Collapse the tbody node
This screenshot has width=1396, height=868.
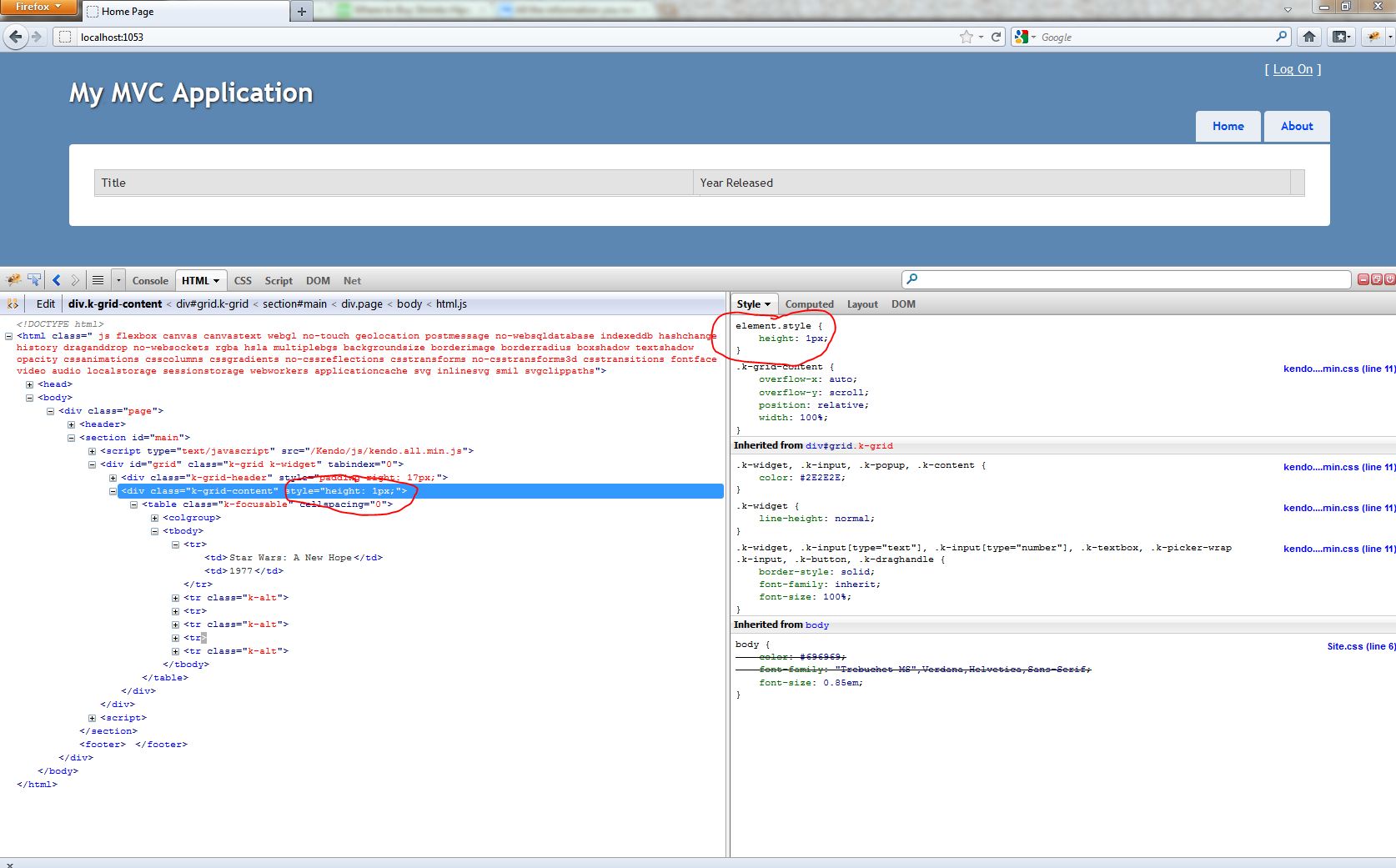154,531
